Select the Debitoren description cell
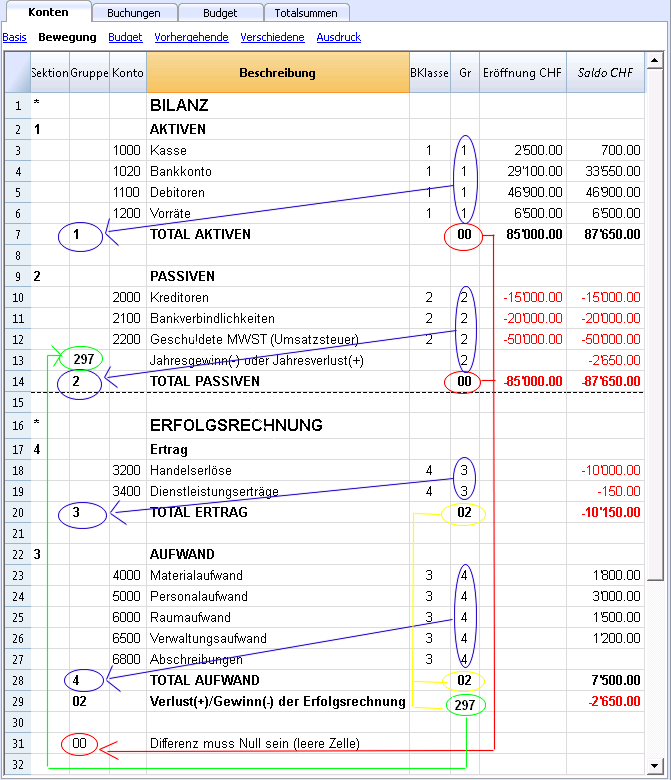The width and height of the screenshot is (671, 780). 278,192
